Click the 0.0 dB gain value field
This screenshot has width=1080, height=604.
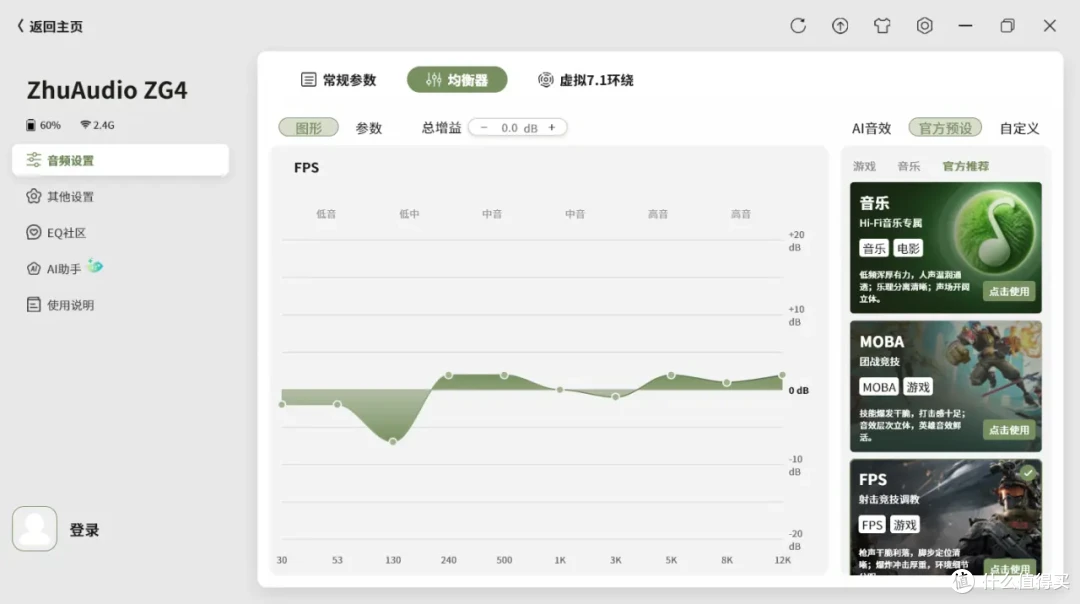point(519,127)
